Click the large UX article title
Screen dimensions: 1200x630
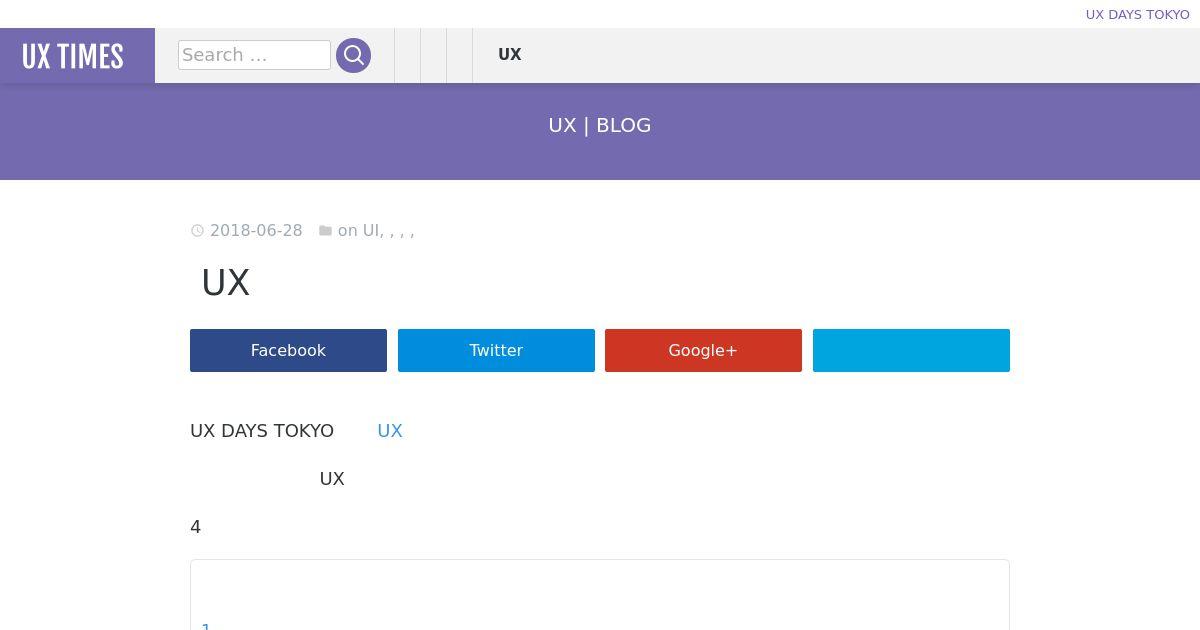(226, 283)
